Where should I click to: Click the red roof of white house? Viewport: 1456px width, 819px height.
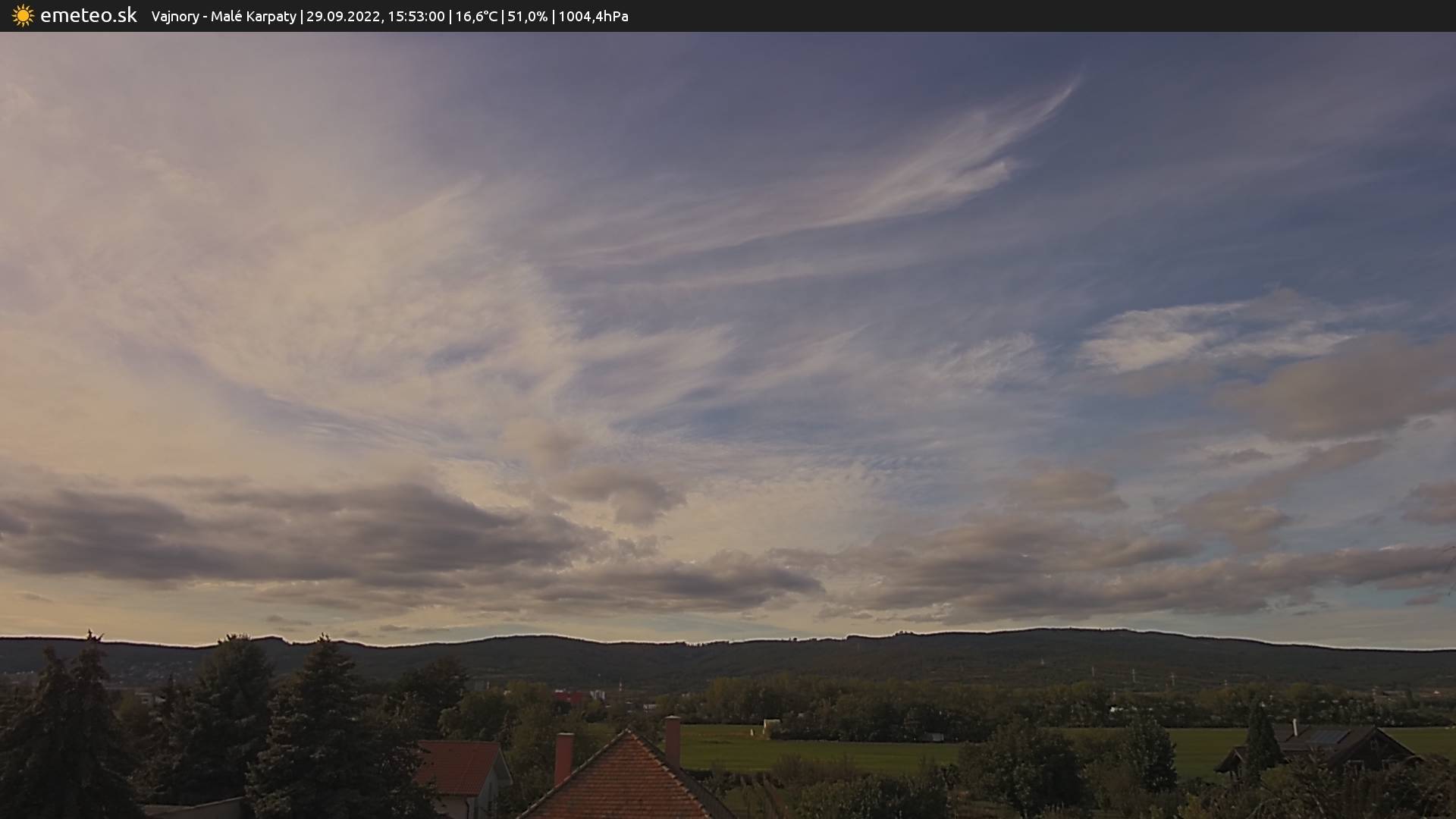coord(458,767)
